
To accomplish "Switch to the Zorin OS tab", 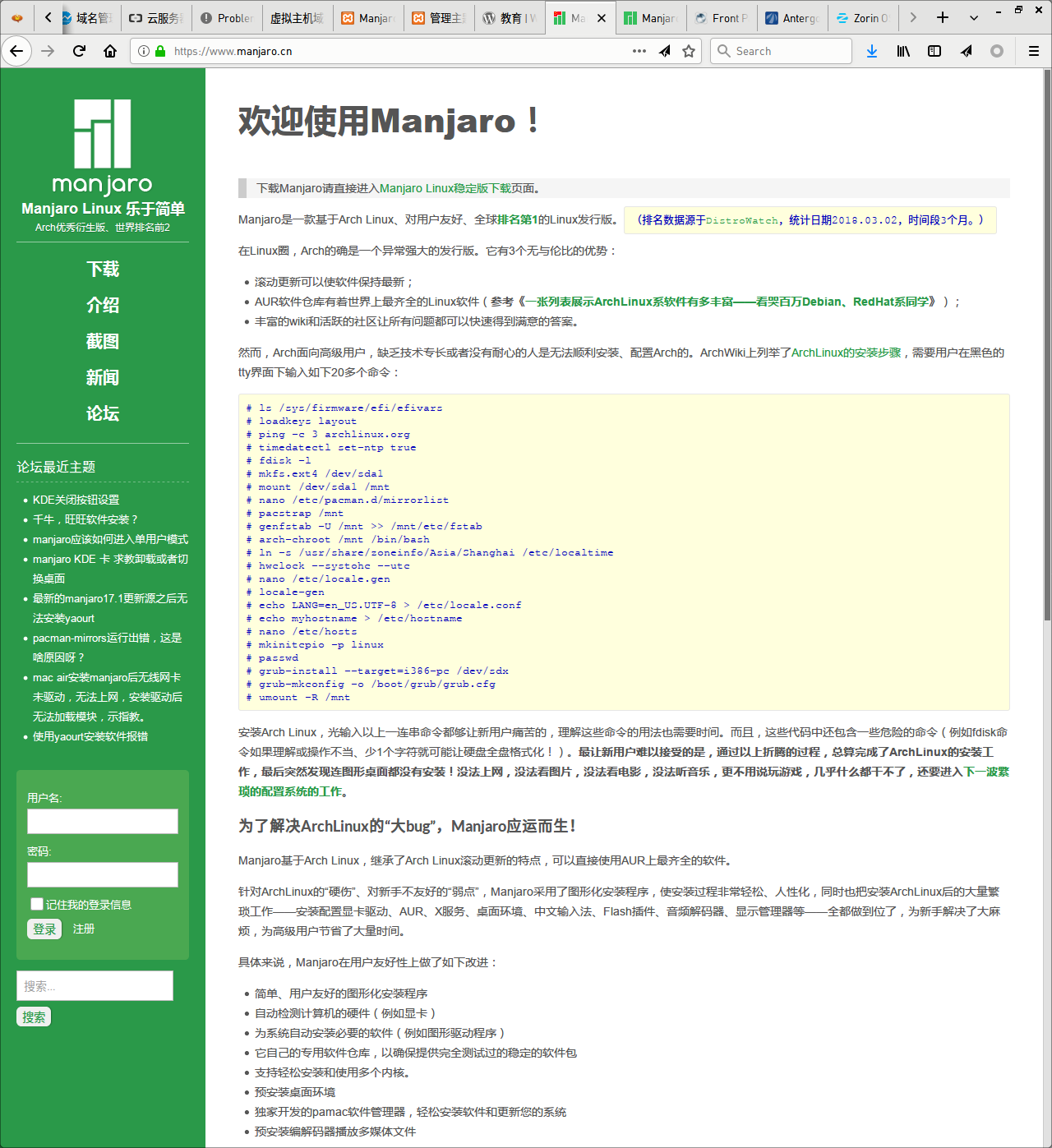I will (x=863, y=17).
